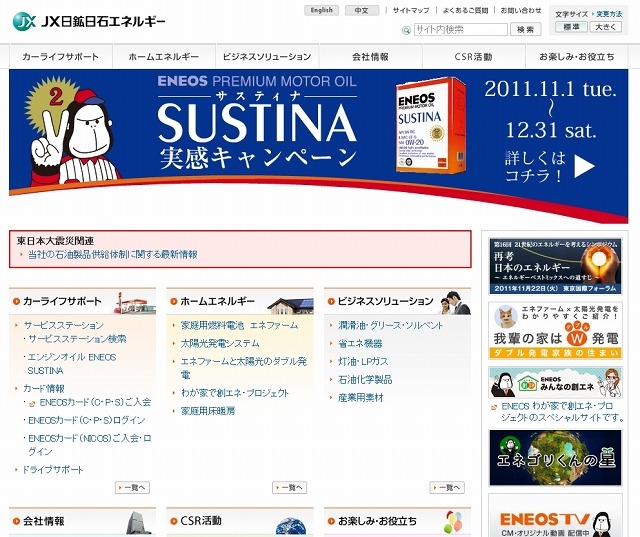Open エンジンオイル ENEOS SUSTINA link

click(x=72, y=364)
